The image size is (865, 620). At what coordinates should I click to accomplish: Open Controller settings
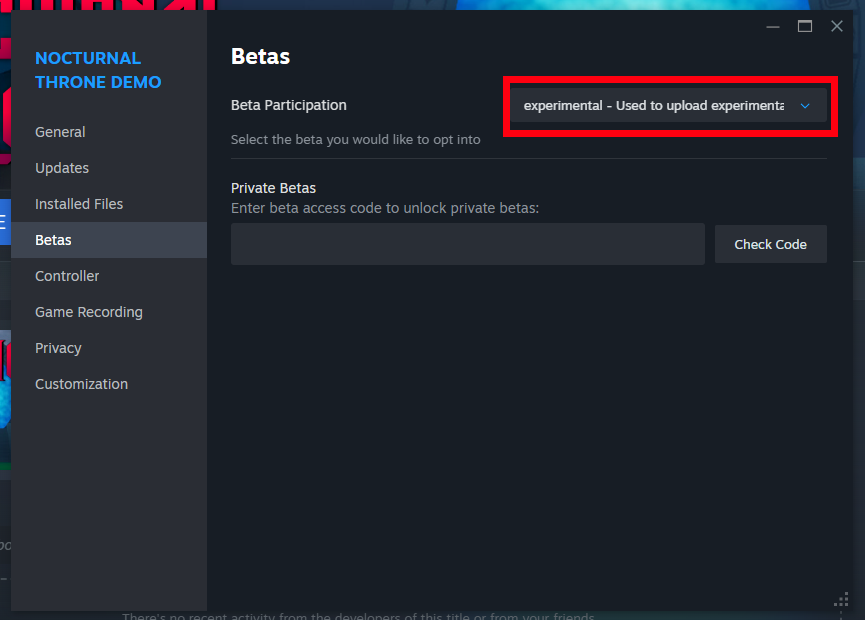point(67,276)
